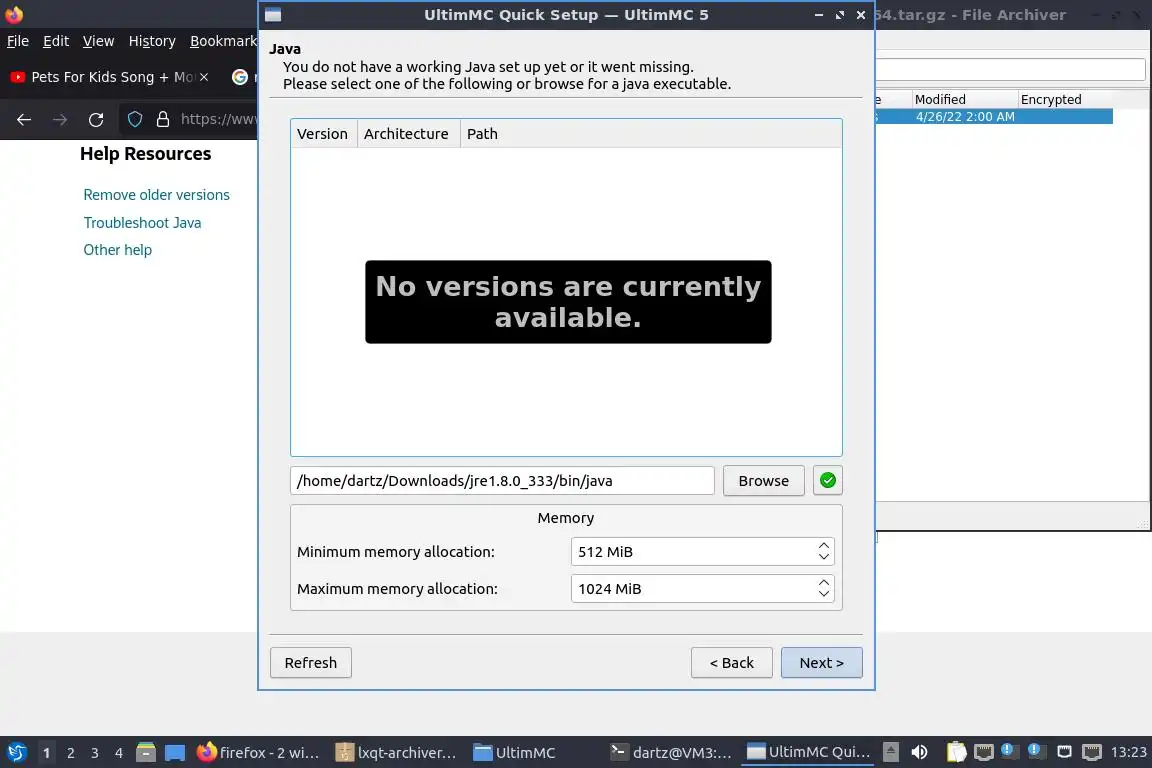Viewport: 1152px width, 768px height.
Task: Switch to virtual desktop 2
Action: [x=71, y=753]
